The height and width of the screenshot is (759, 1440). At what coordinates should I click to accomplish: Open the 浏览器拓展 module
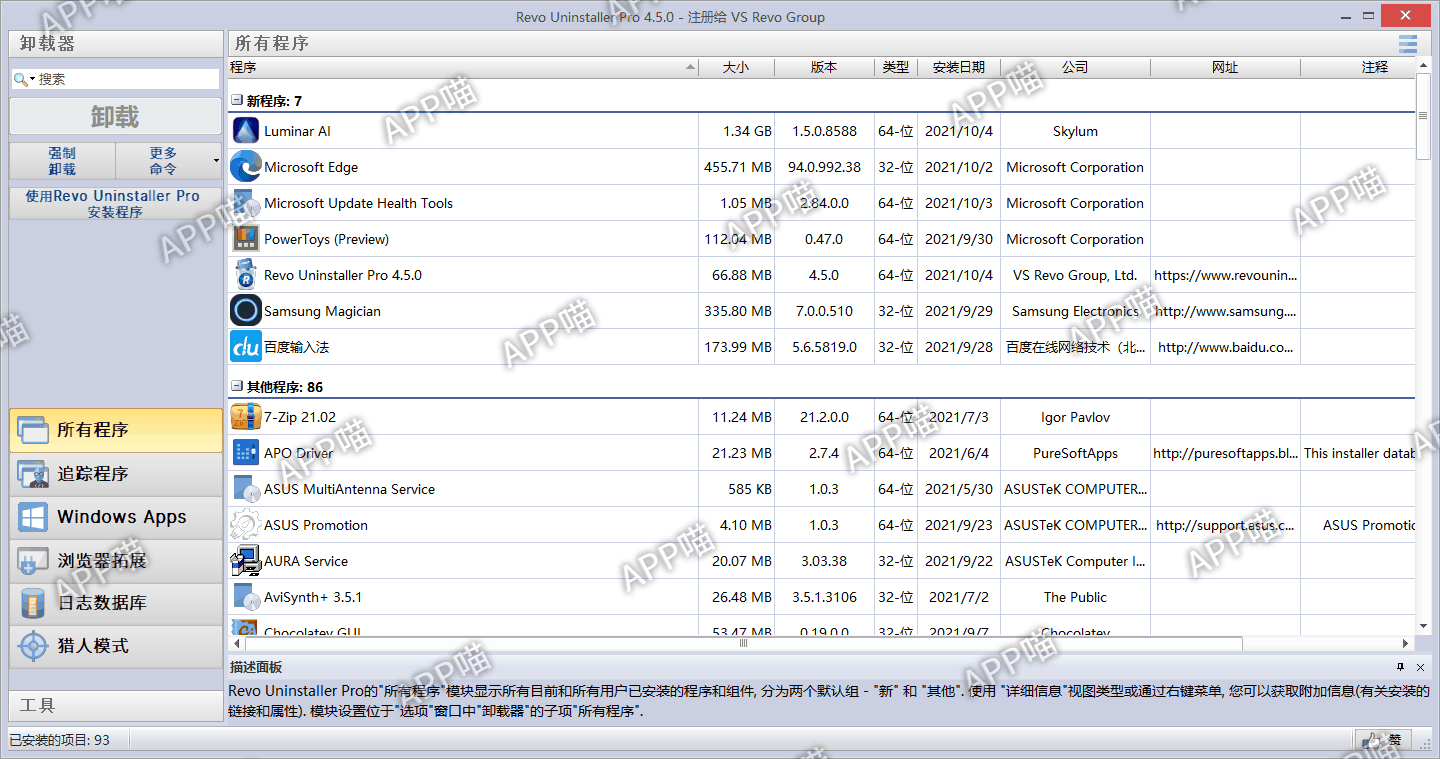tap(116, 560)
